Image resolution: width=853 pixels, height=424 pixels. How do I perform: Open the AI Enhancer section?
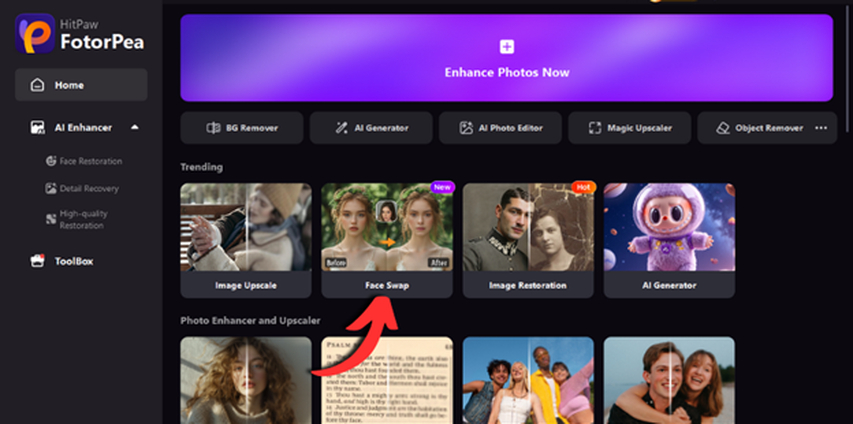click(83, 127)
